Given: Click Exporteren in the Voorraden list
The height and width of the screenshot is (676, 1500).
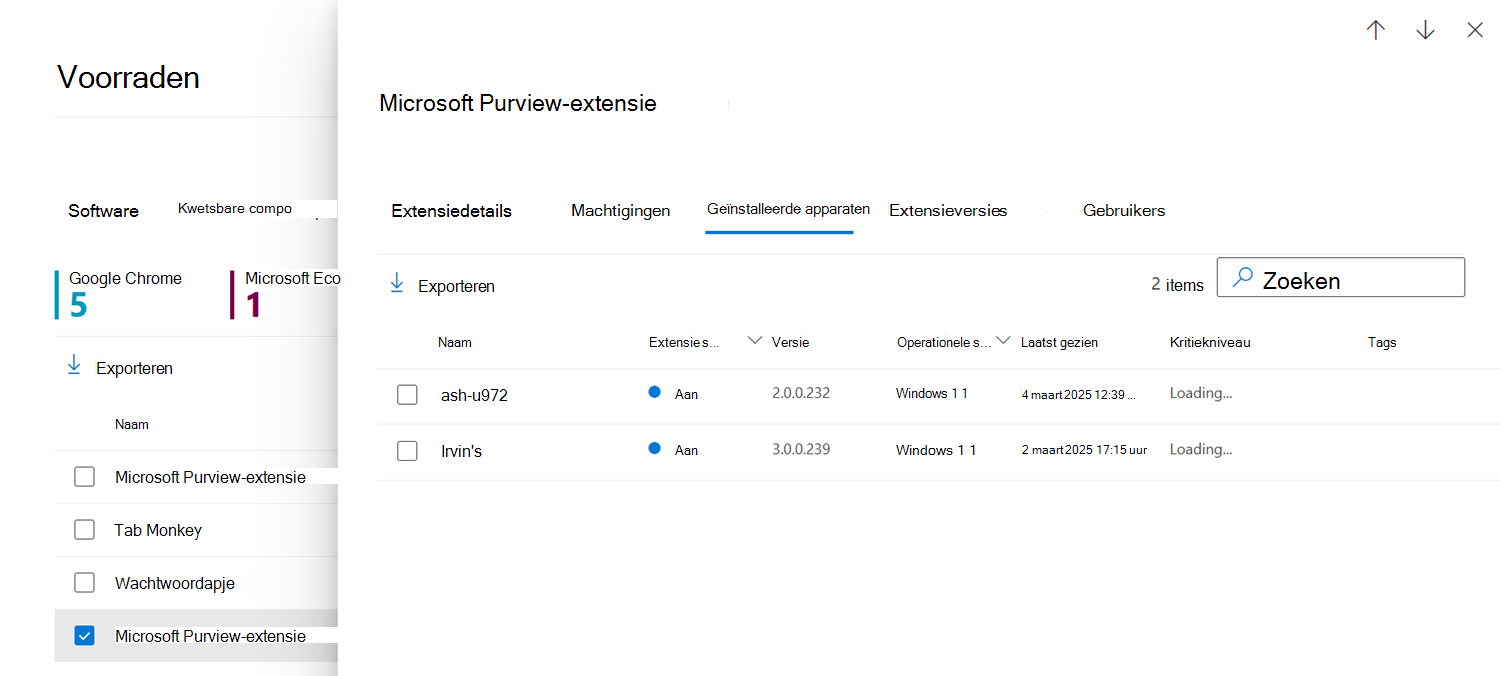Looking at the screenshot, I should (x=134, y=368).
